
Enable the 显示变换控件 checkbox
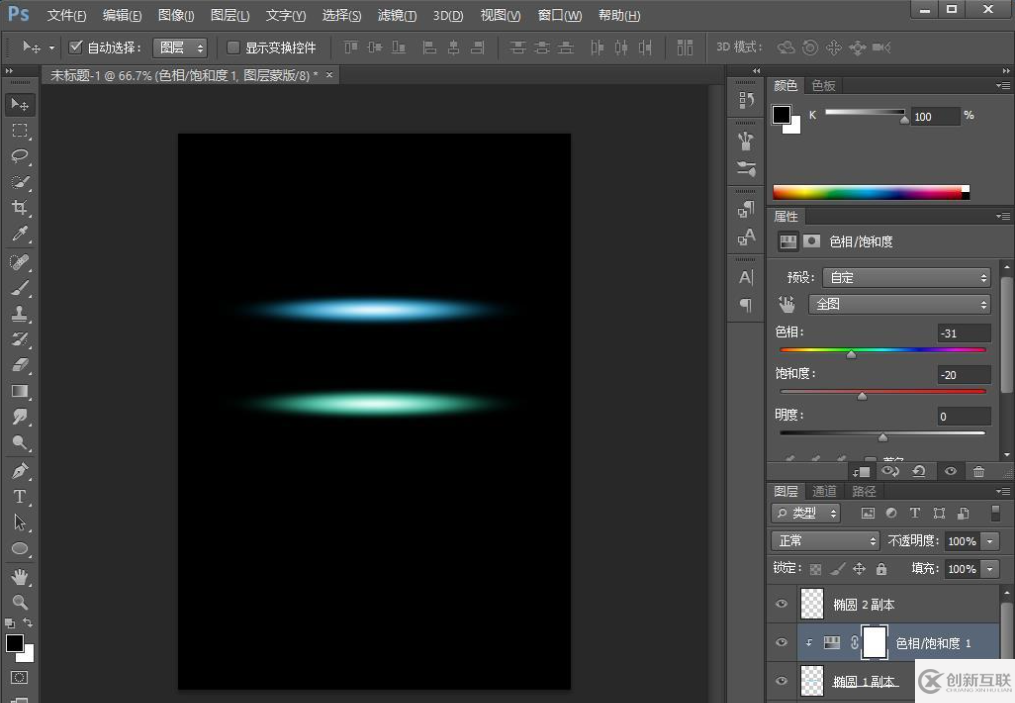tap(233, 47)
